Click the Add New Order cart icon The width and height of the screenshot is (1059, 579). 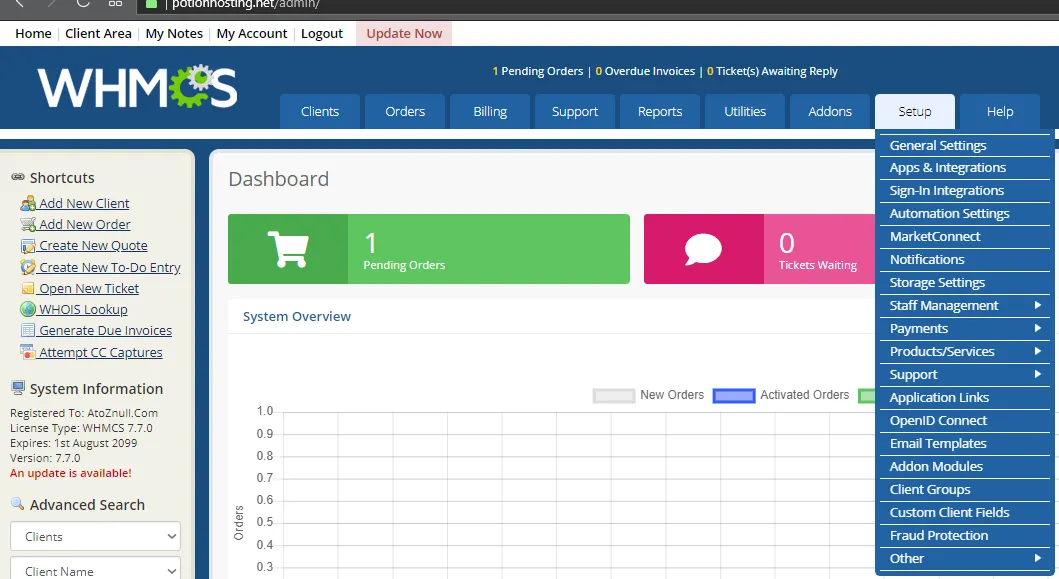[x=28, y=225]
